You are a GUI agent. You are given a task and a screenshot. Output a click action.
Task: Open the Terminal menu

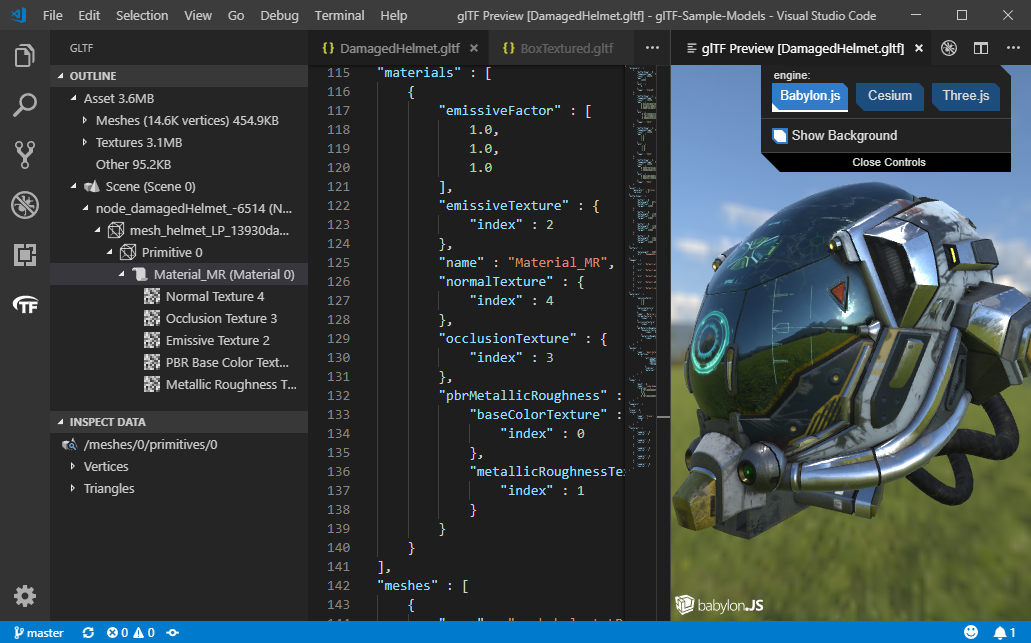coord(339,15)
